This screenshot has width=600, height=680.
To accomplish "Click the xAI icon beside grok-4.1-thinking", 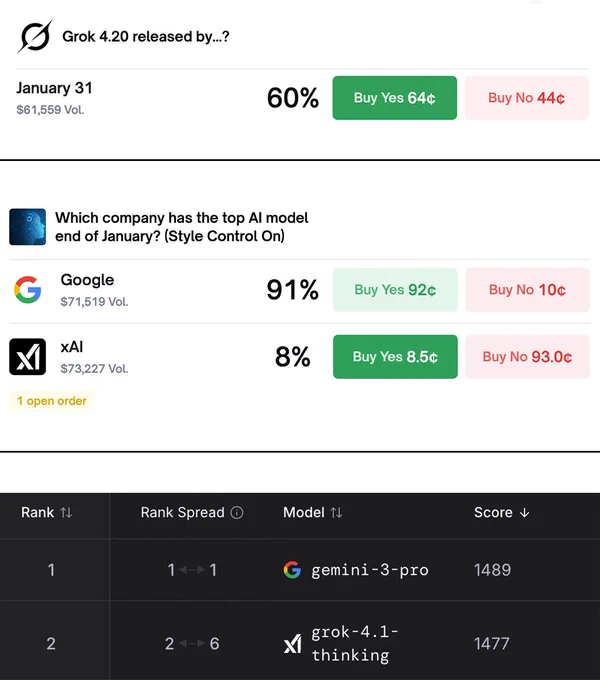I will click(x=293, y=644).
